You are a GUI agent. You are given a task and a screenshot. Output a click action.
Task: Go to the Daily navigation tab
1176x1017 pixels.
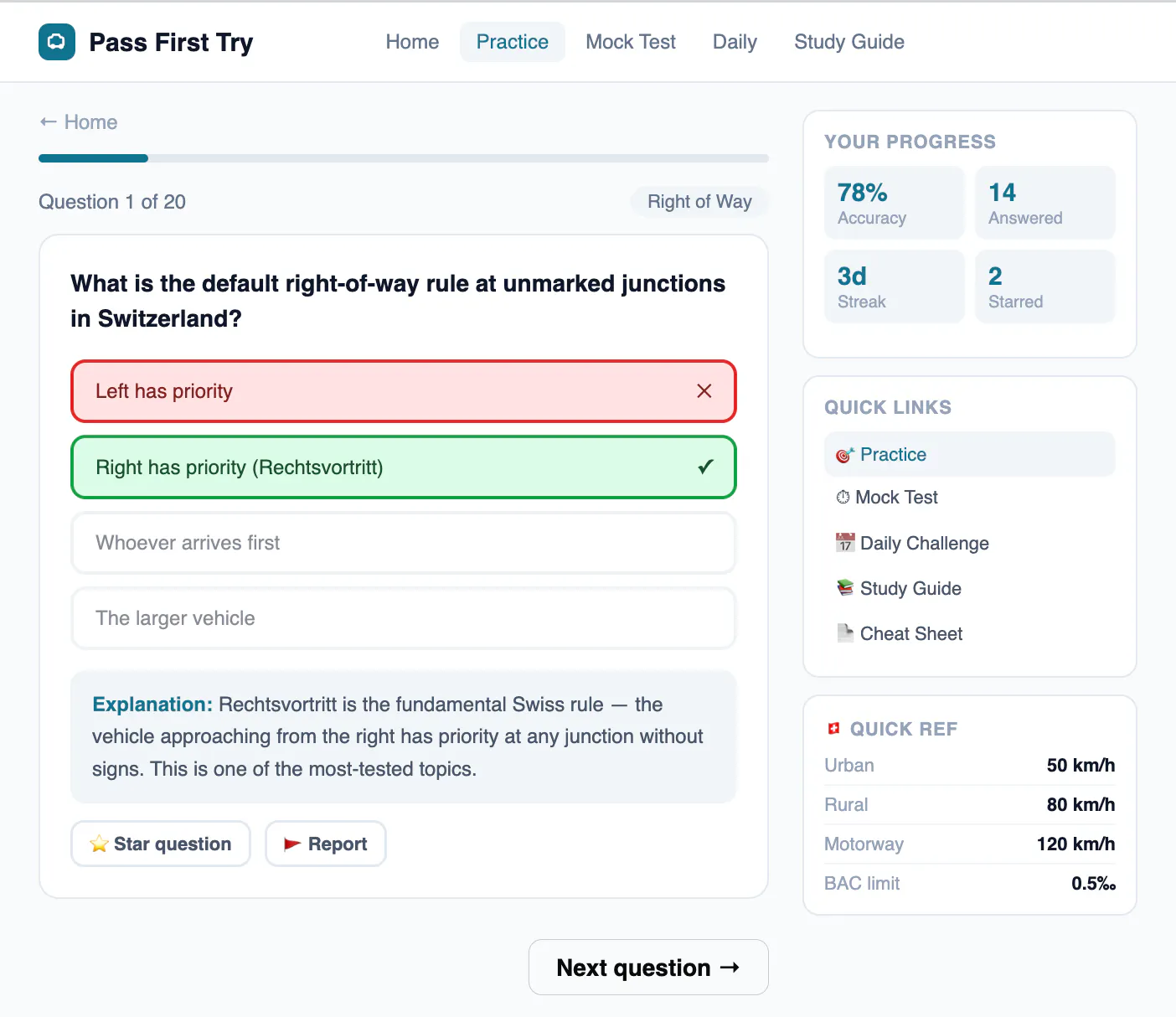pyautogui.click(x=735, y=42)
